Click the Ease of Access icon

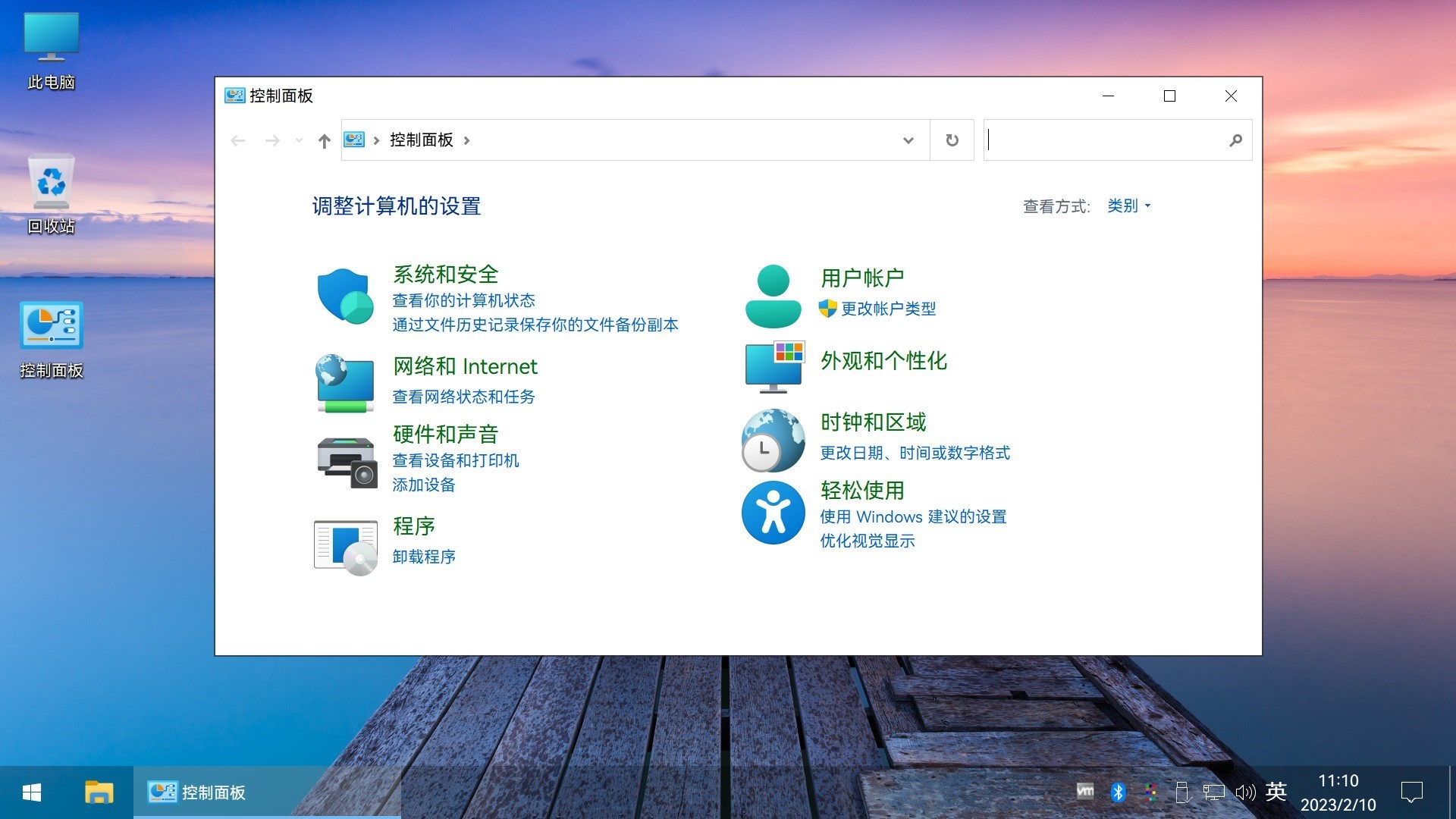click(773, 513)
